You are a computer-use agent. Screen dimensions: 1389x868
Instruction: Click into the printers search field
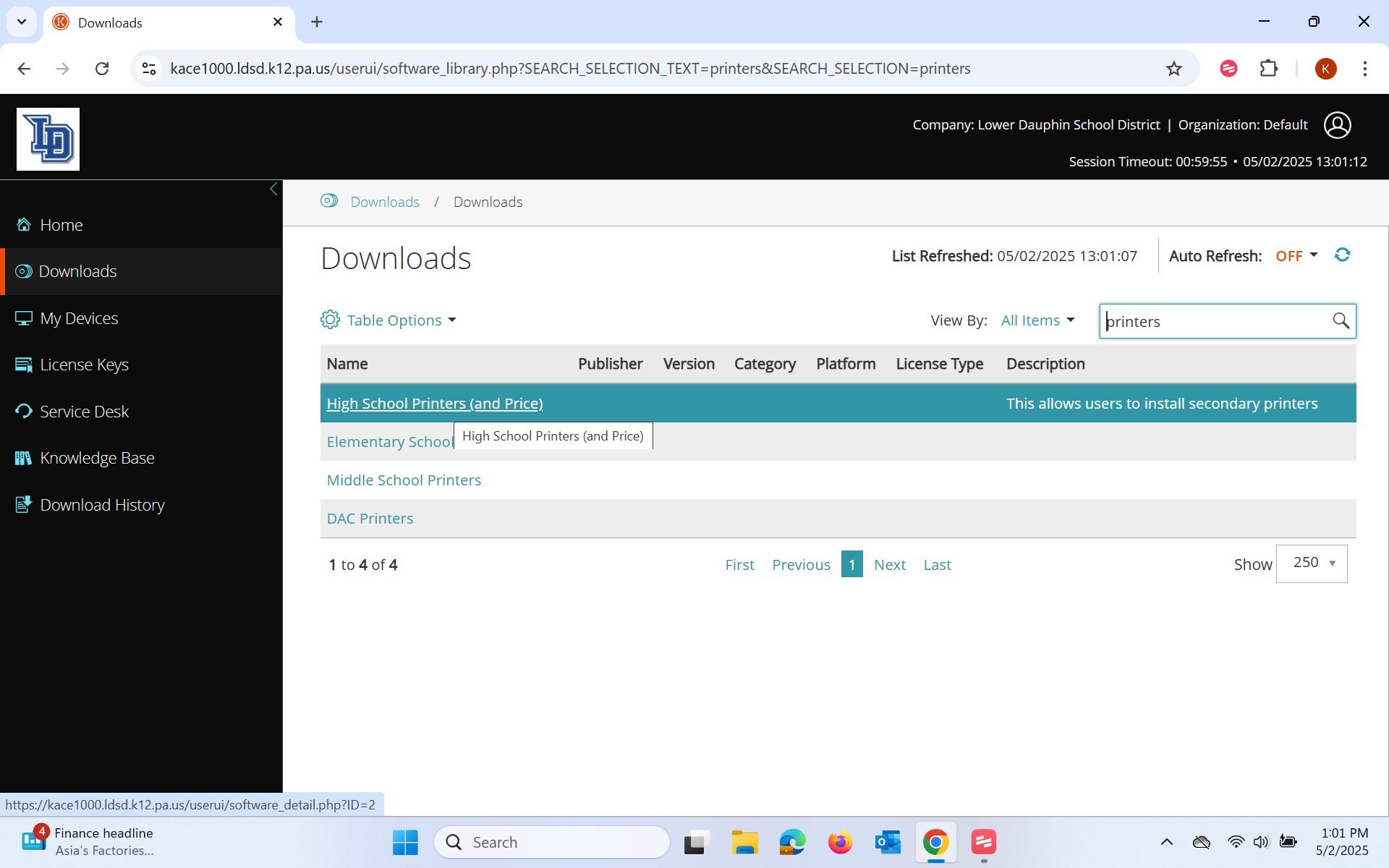(1215, 321)
